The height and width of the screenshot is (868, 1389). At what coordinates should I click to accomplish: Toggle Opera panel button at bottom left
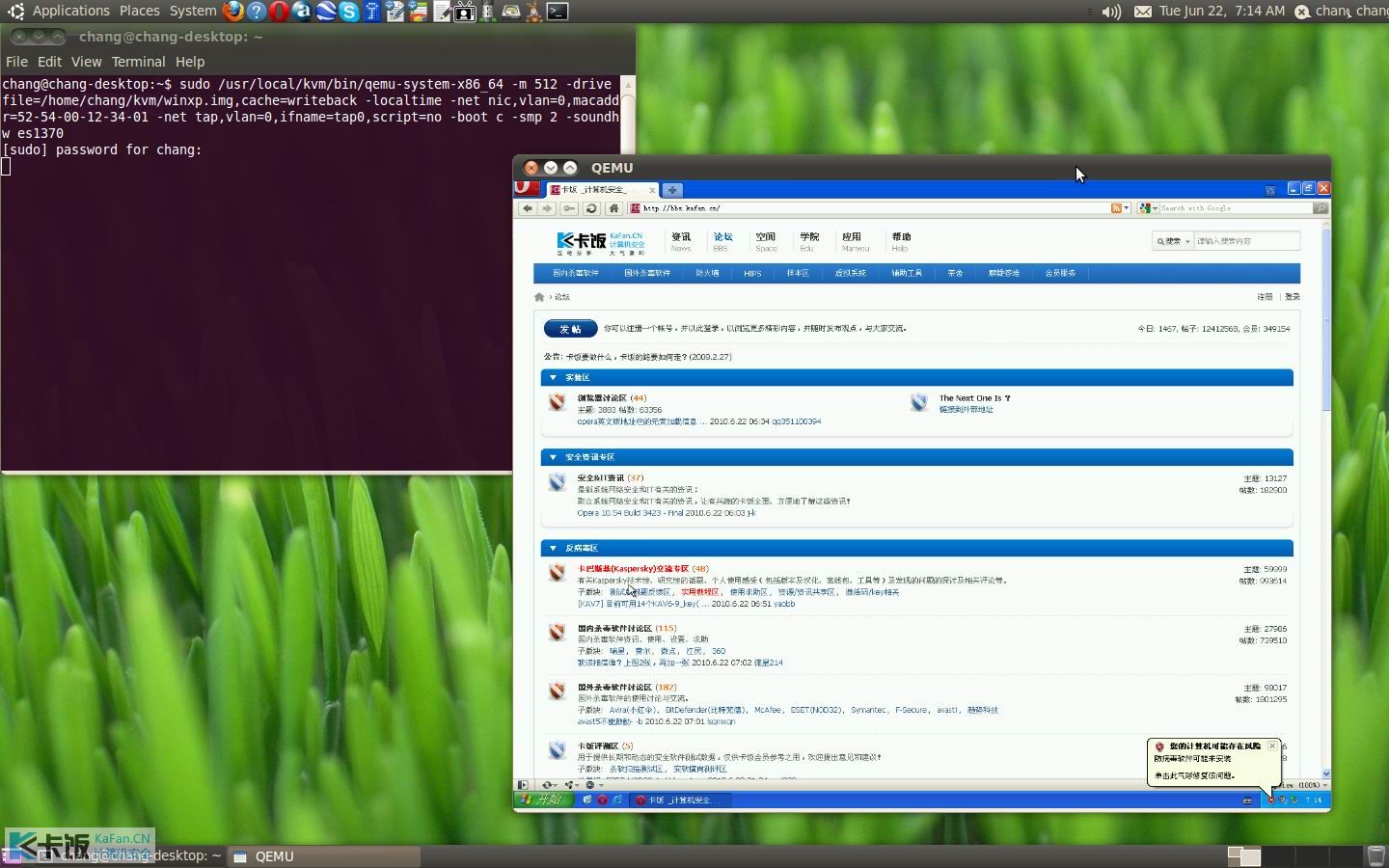523,785
